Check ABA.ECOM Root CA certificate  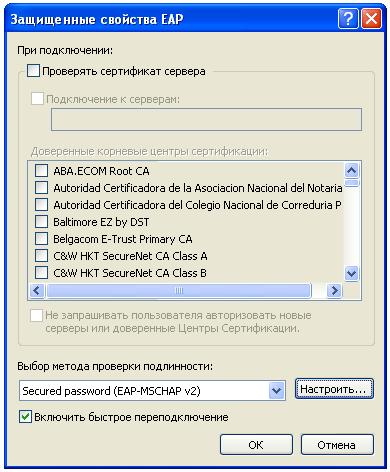pyautogui.click(x=41, y=171)
